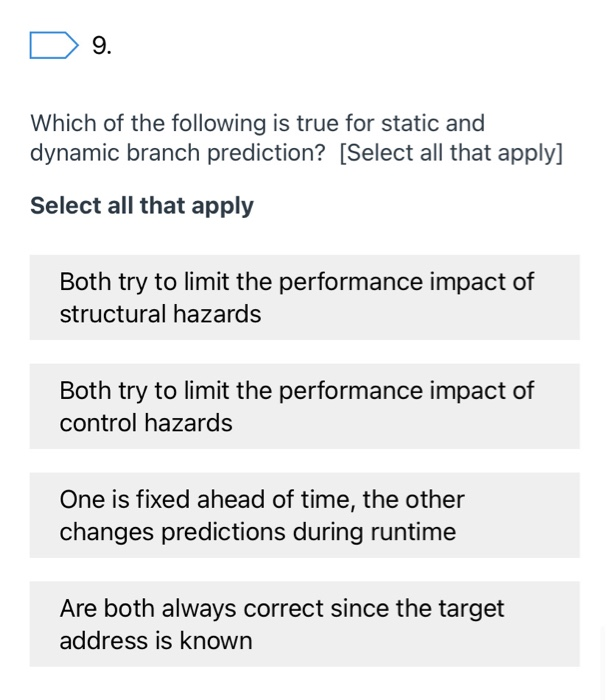Click the question number '9.' label

(101, 46)
